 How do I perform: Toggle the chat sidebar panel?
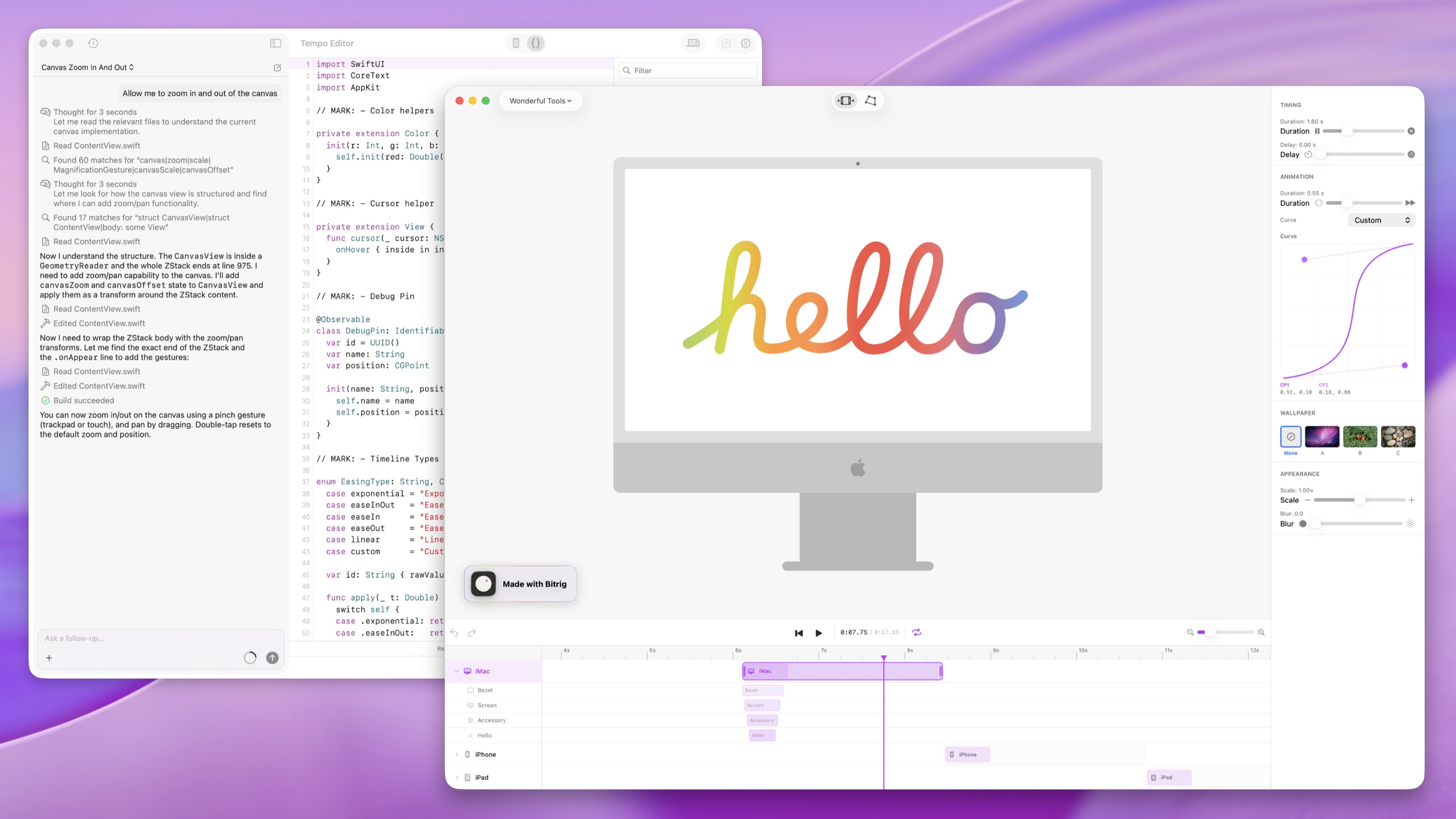tap(275, 43)
